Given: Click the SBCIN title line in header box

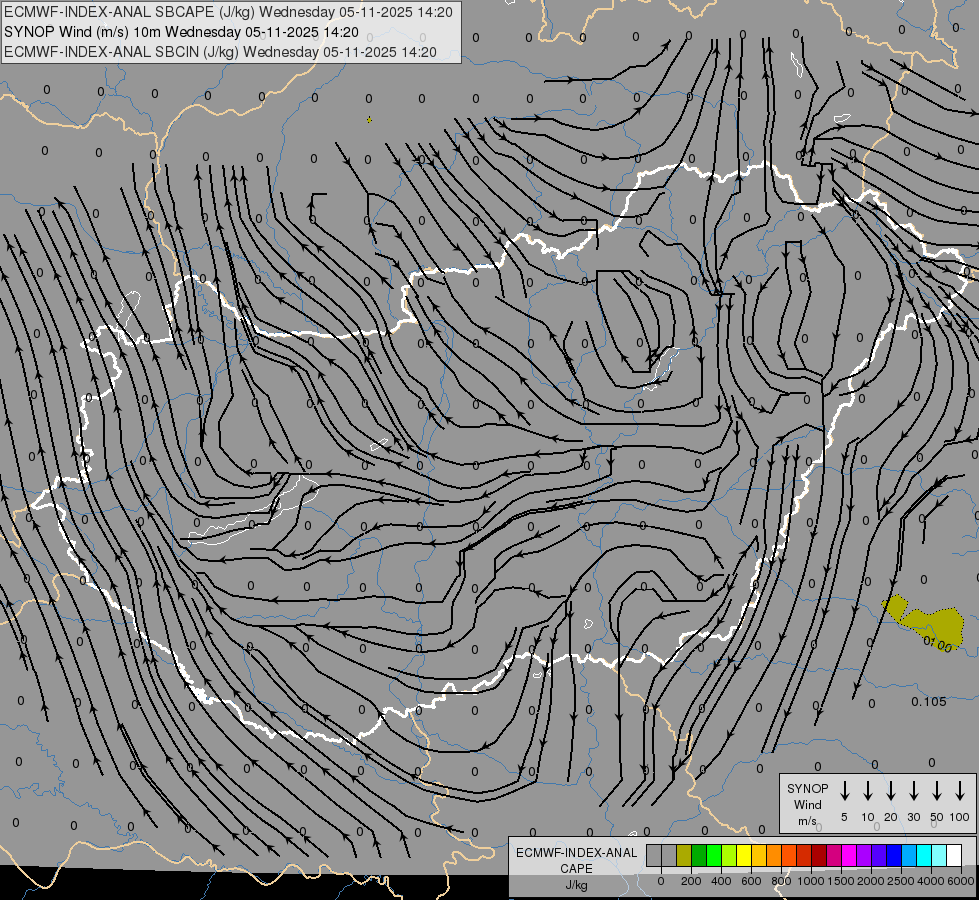Looking at the screenshot, I should pos(220,52).
